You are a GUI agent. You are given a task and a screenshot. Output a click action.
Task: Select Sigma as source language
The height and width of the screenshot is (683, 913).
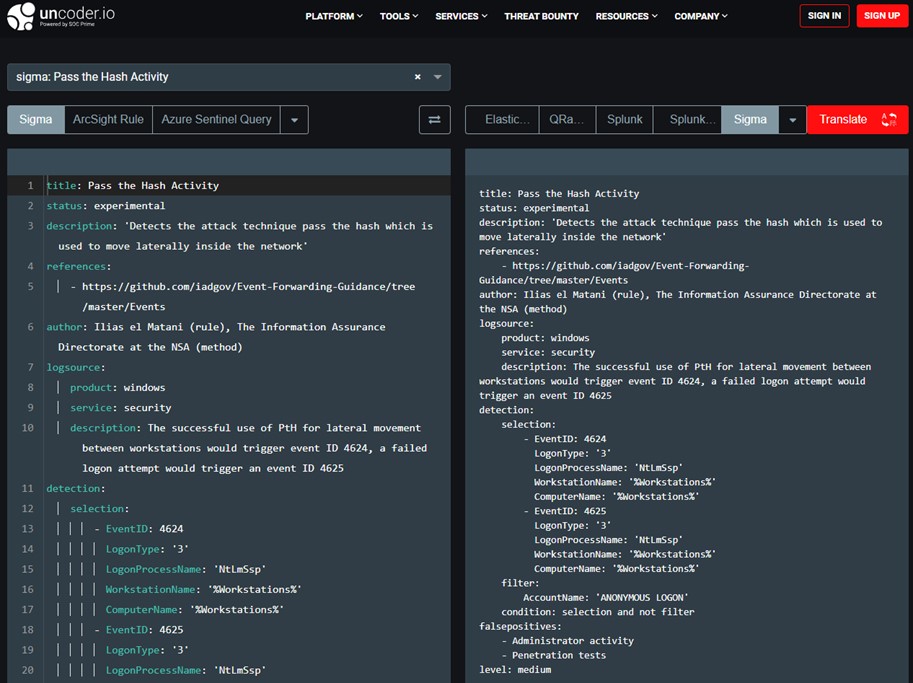click(36, 120)
